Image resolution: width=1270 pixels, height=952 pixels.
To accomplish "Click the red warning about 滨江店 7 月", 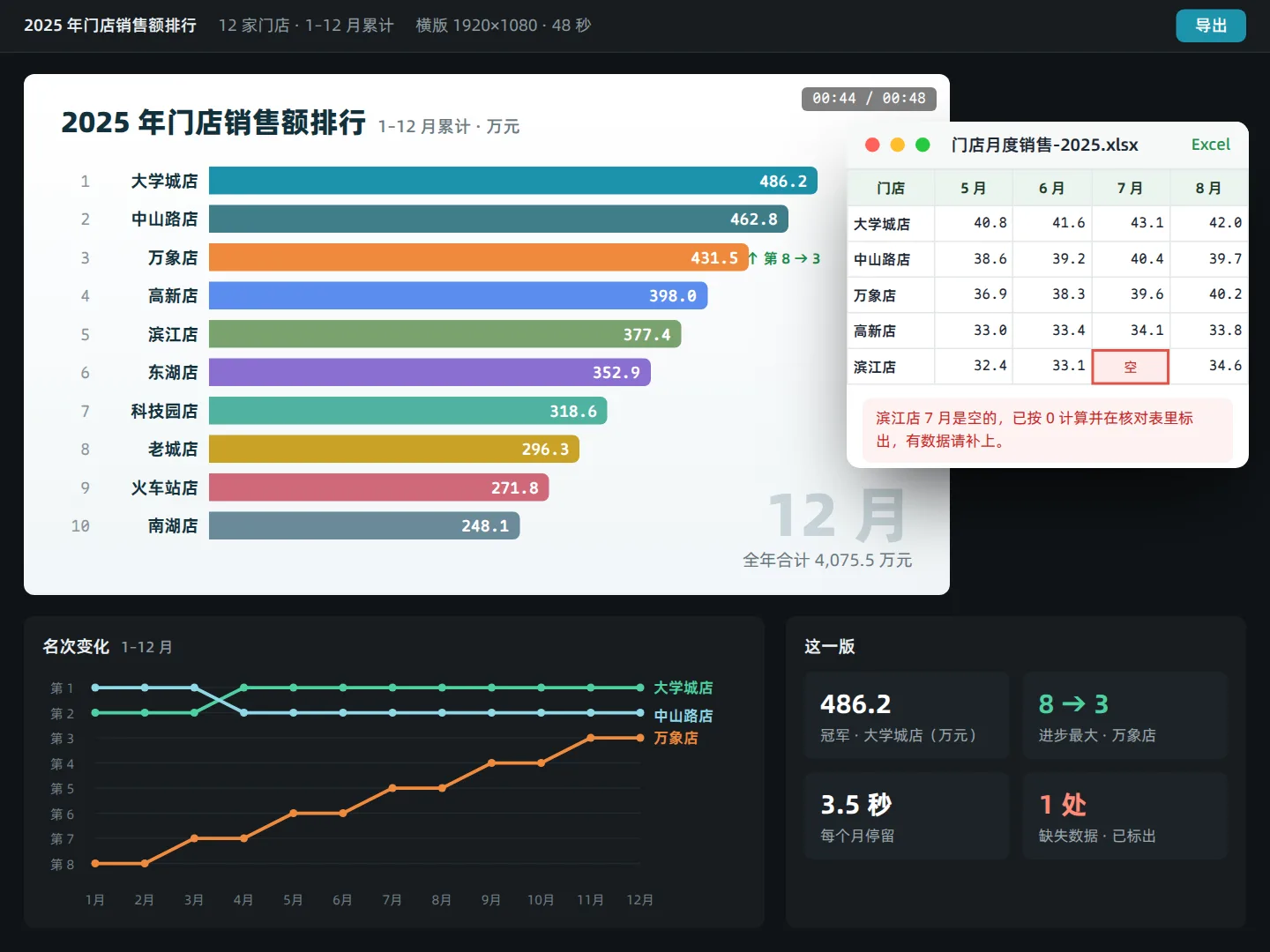I will [1047, 429].
